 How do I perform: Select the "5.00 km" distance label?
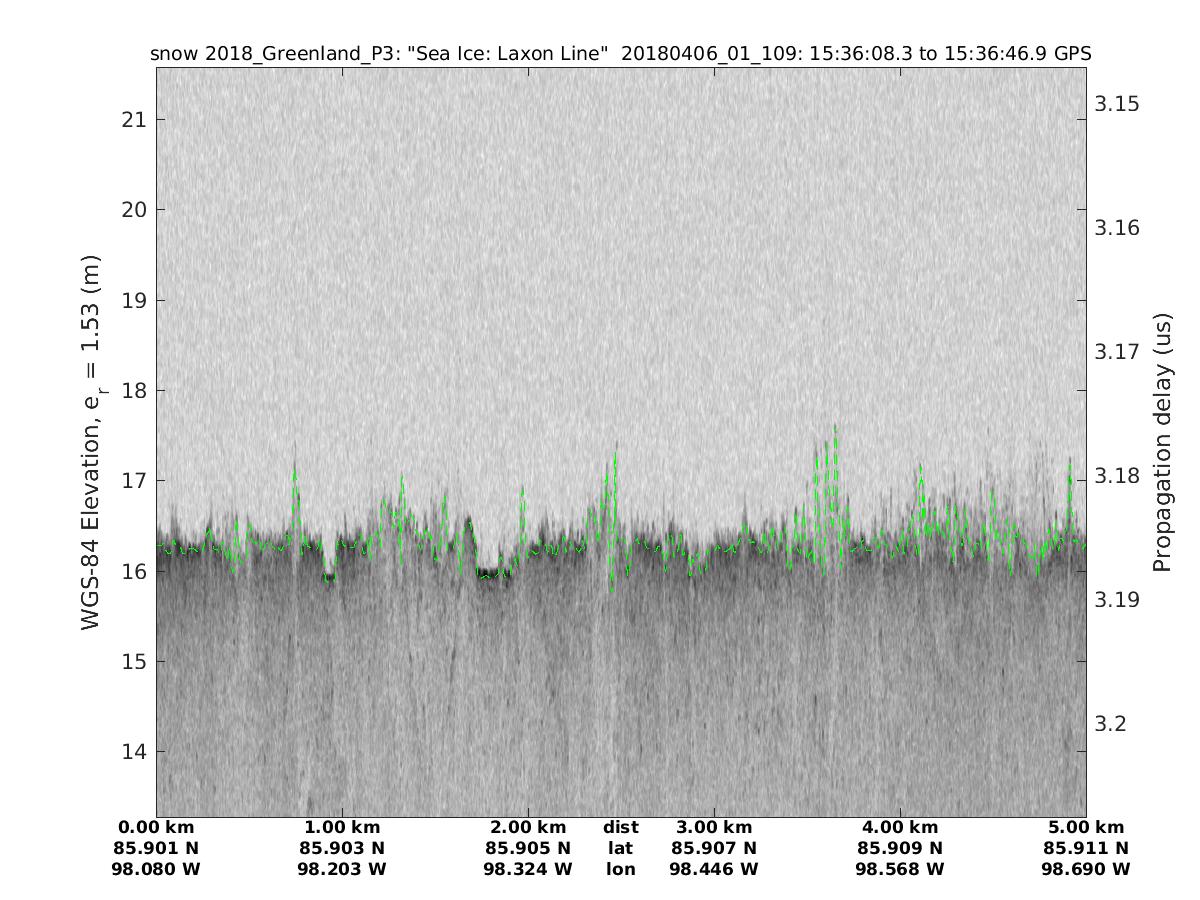click(1086, 828)
